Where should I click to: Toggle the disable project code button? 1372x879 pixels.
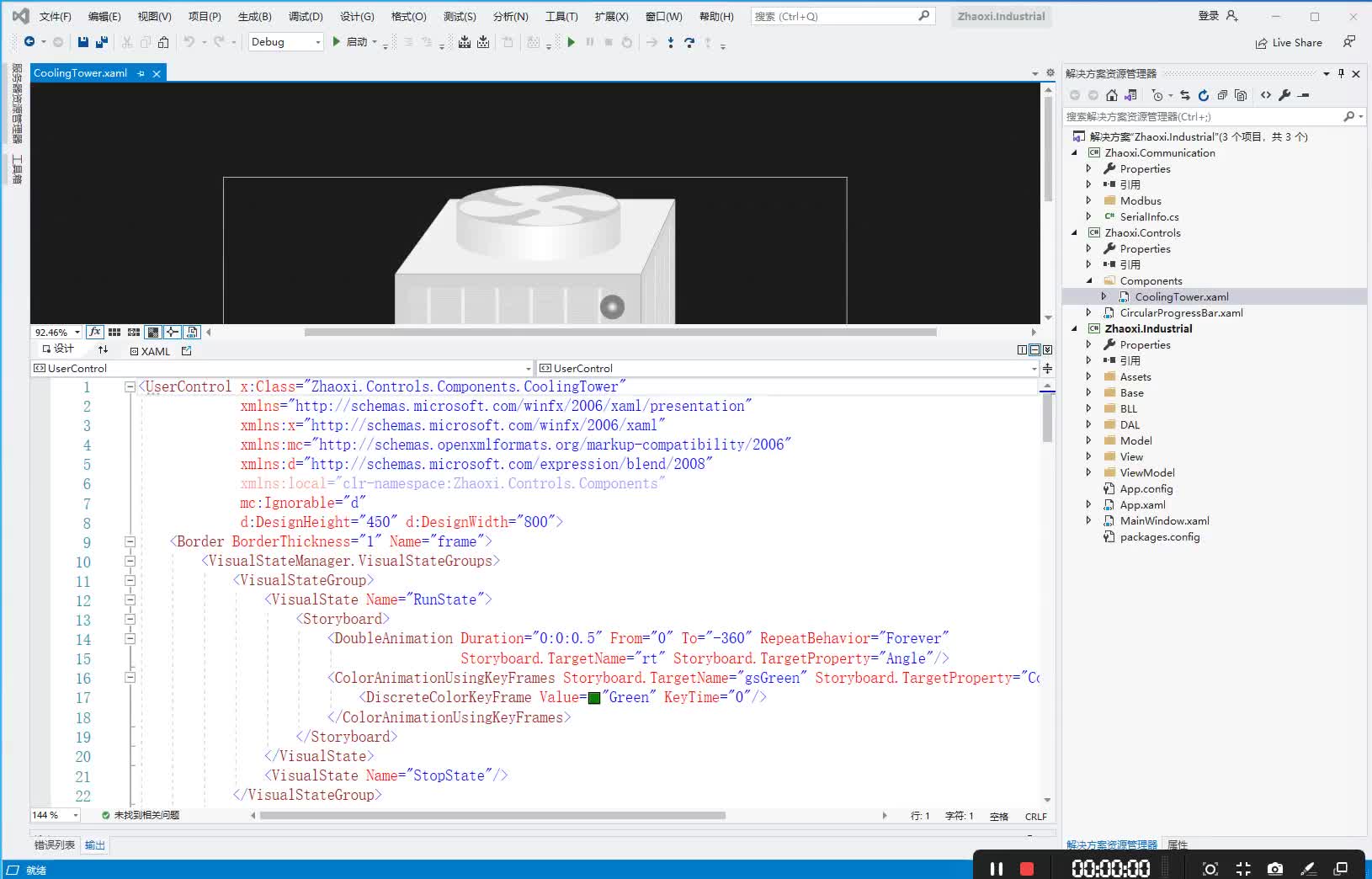coord(192,332)
